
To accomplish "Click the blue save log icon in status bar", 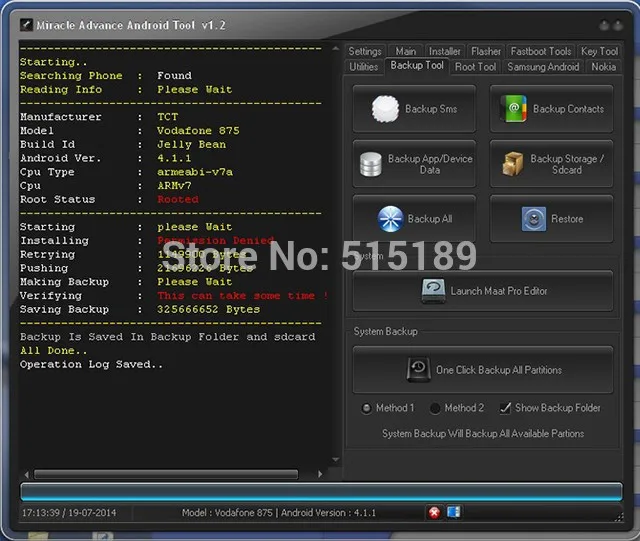I will tap(453, 512).
